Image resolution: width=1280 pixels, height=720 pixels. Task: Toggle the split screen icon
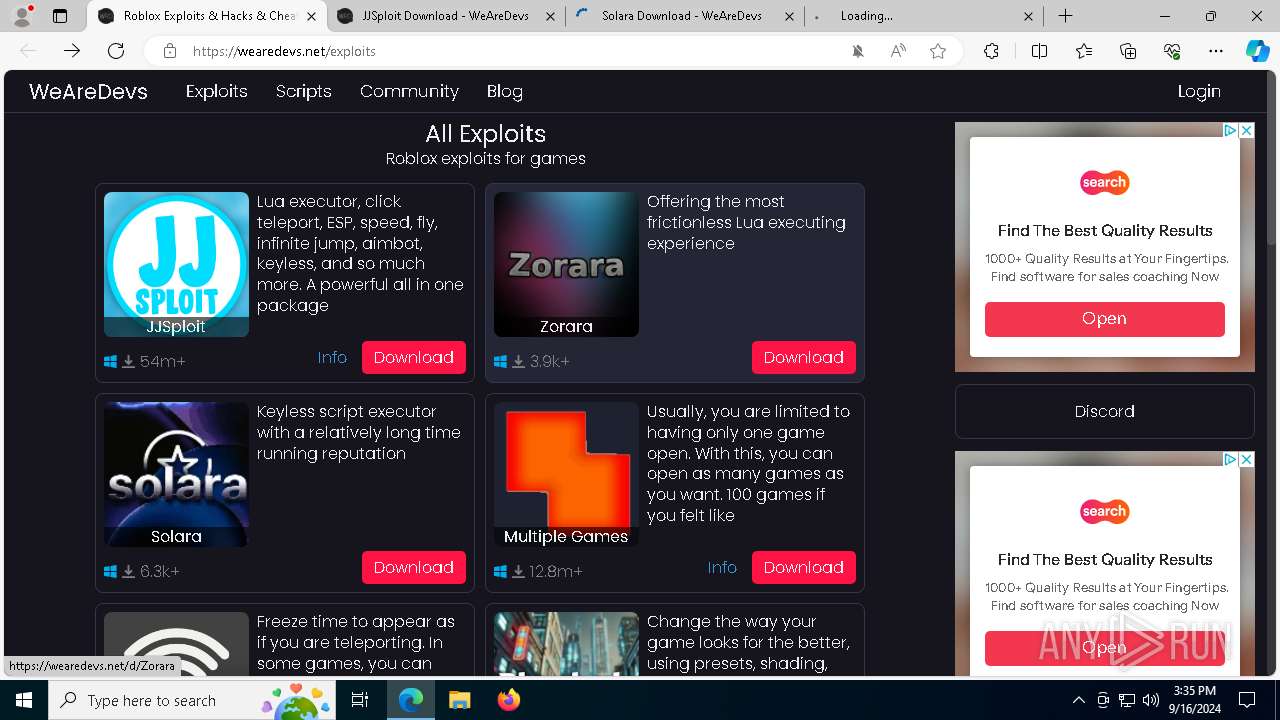1039,51
